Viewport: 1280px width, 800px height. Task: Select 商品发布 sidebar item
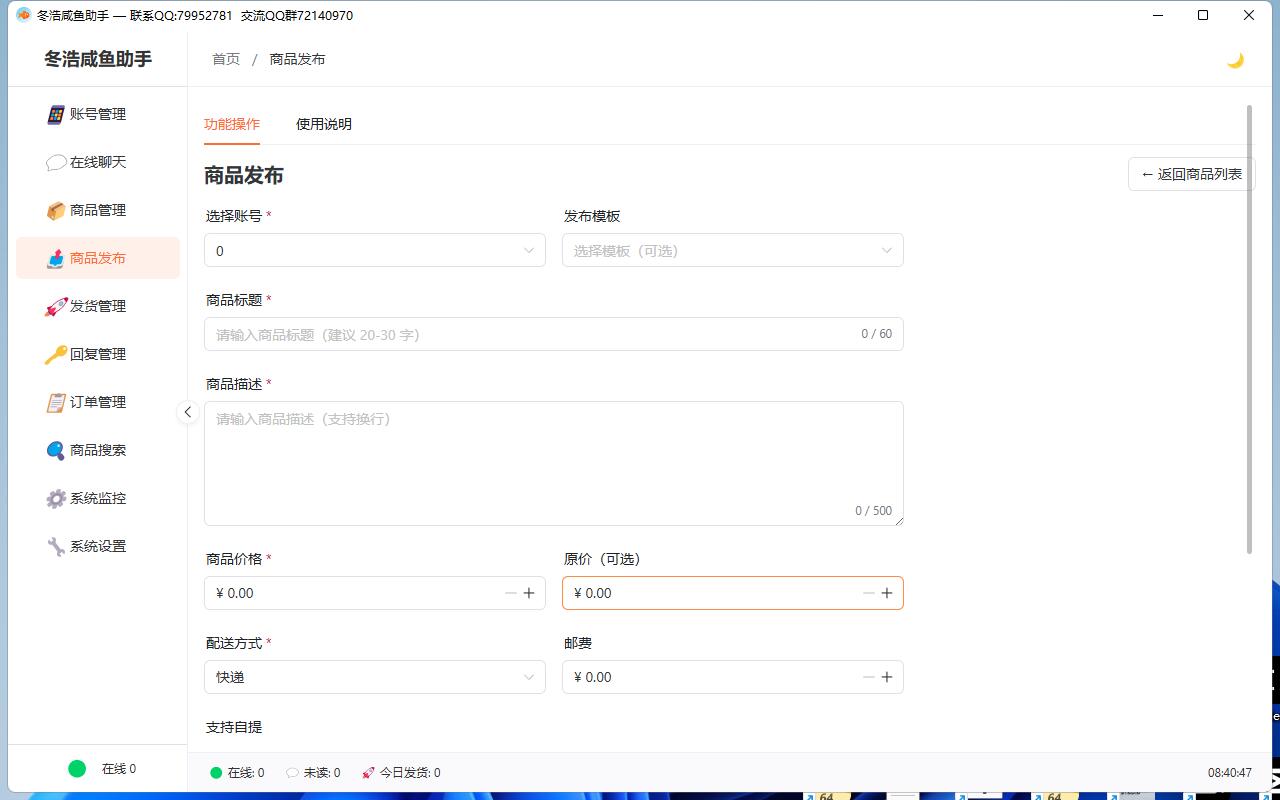98,258
